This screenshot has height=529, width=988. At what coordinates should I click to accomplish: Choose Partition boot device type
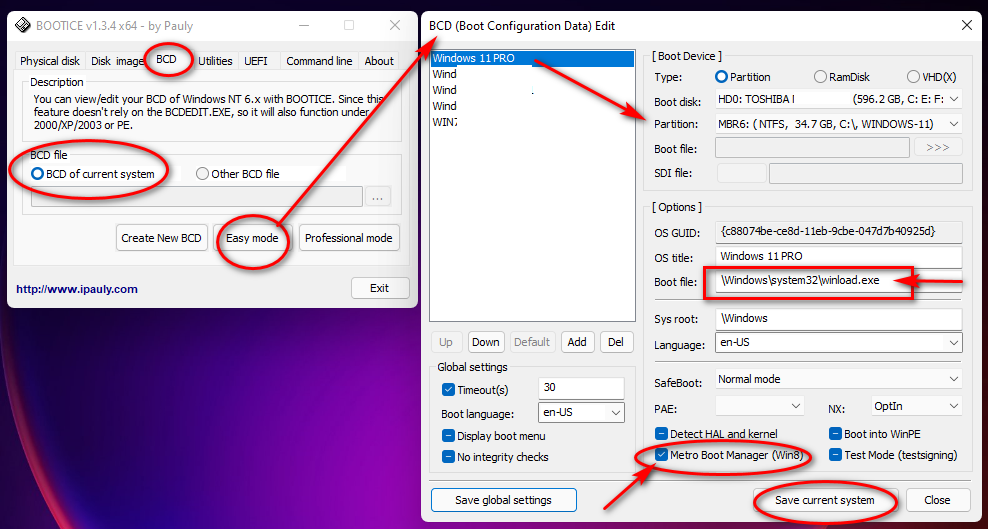coord(743,77)
